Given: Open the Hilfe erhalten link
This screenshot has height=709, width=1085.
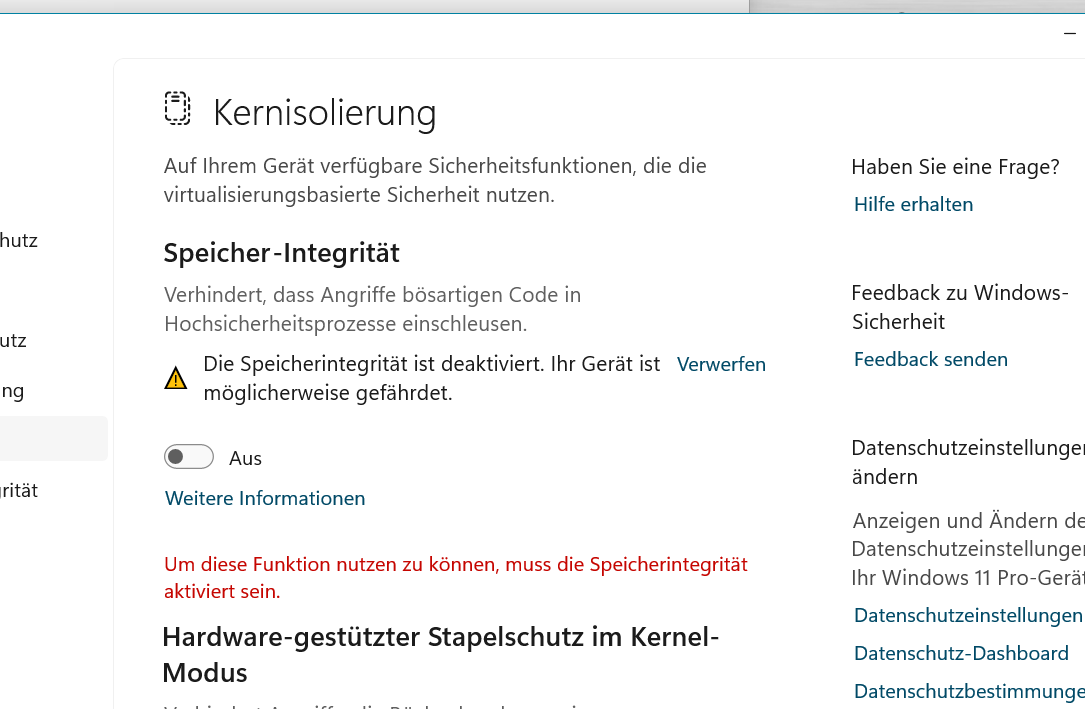Looking at the screenshot, I should click(x=913, y=204).
